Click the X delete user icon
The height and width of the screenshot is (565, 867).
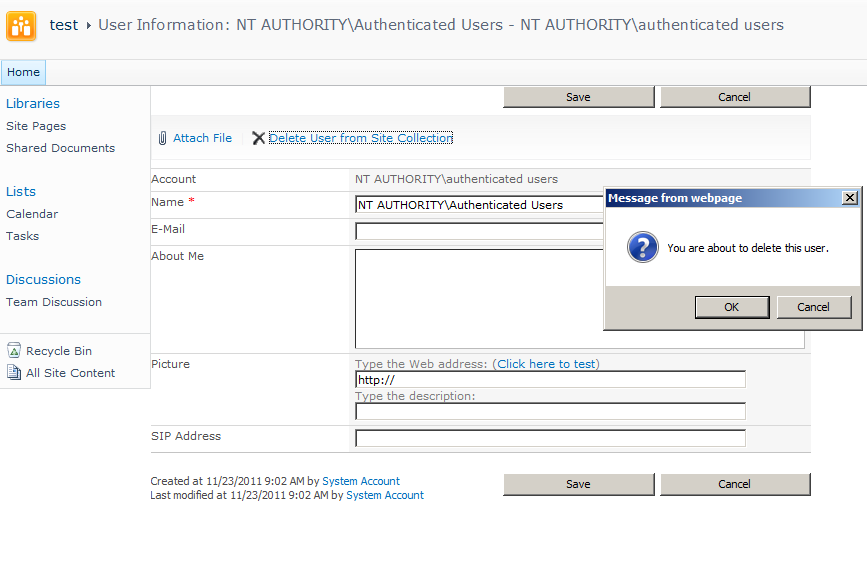coord(258,138)
